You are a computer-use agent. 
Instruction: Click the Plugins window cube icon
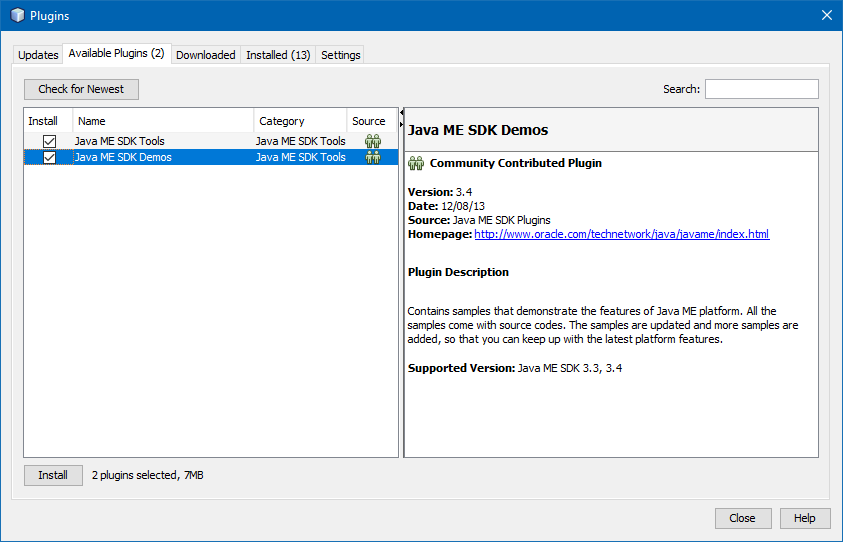coord(17,16)
